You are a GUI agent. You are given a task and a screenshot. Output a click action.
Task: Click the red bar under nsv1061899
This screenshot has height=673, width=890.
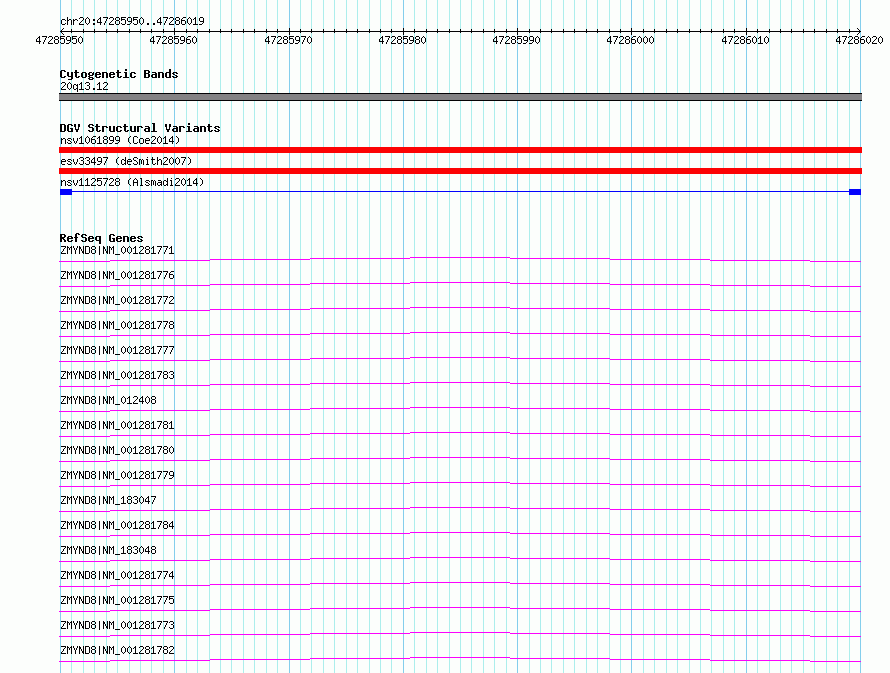pos(460,150)
